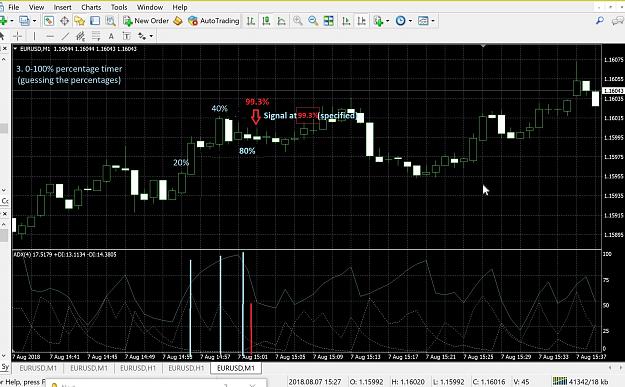Select the Text tool labeled A
The height and width of the screenshot is (387, 625).
tap(111, 36)
